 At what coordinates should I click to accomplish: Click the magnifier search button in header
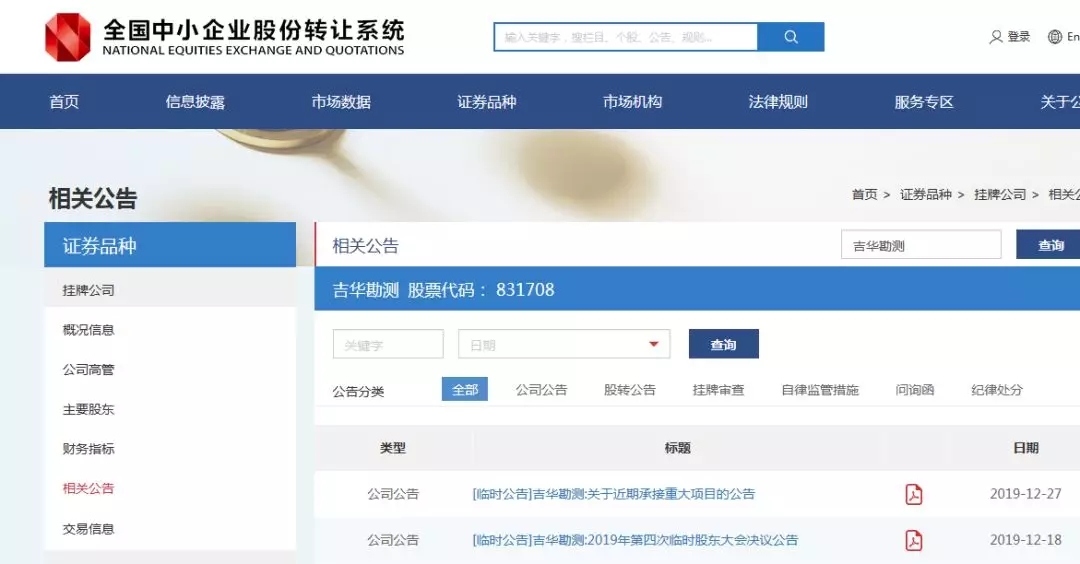pos(791,37)
